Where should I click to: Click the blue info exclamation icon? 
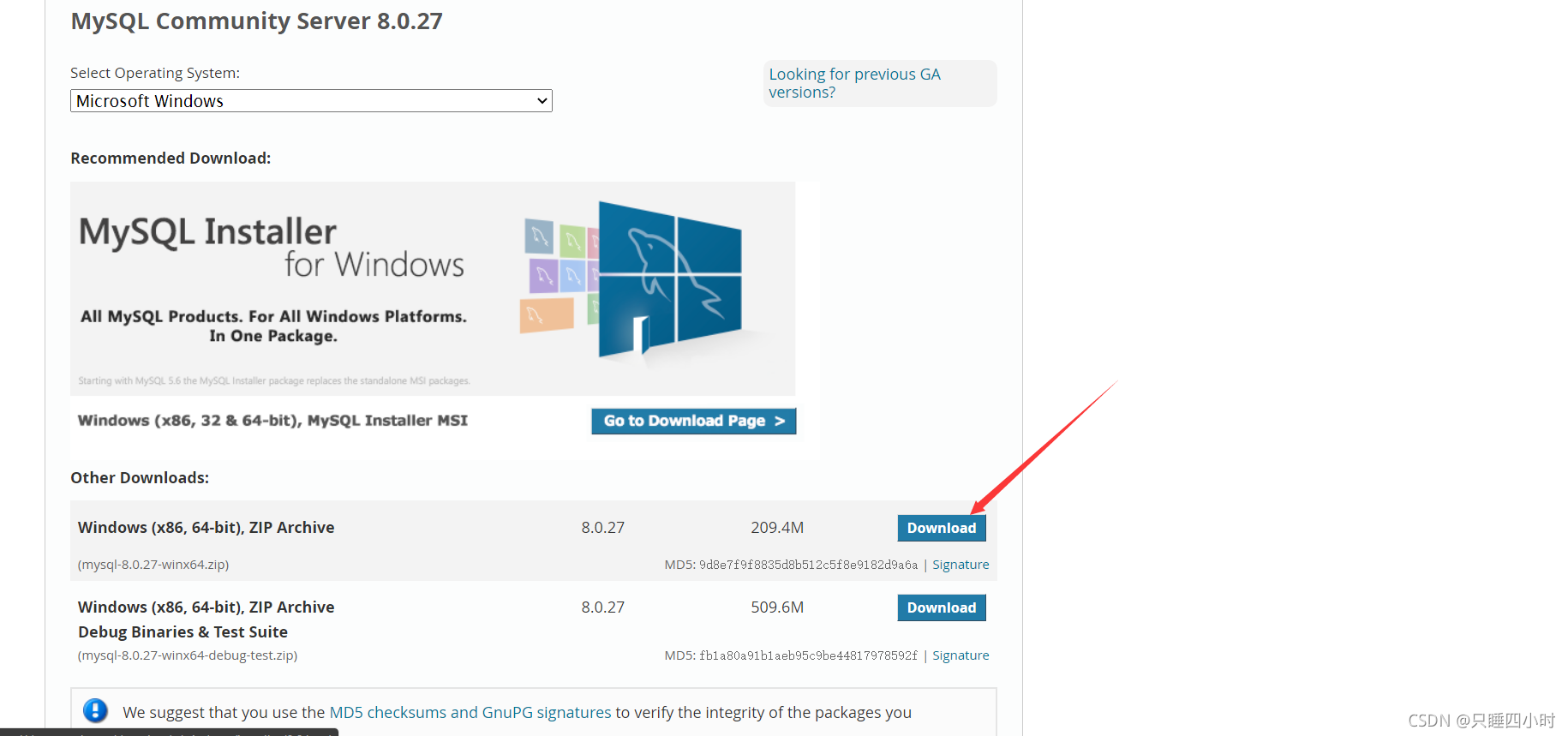coord(95,710)
